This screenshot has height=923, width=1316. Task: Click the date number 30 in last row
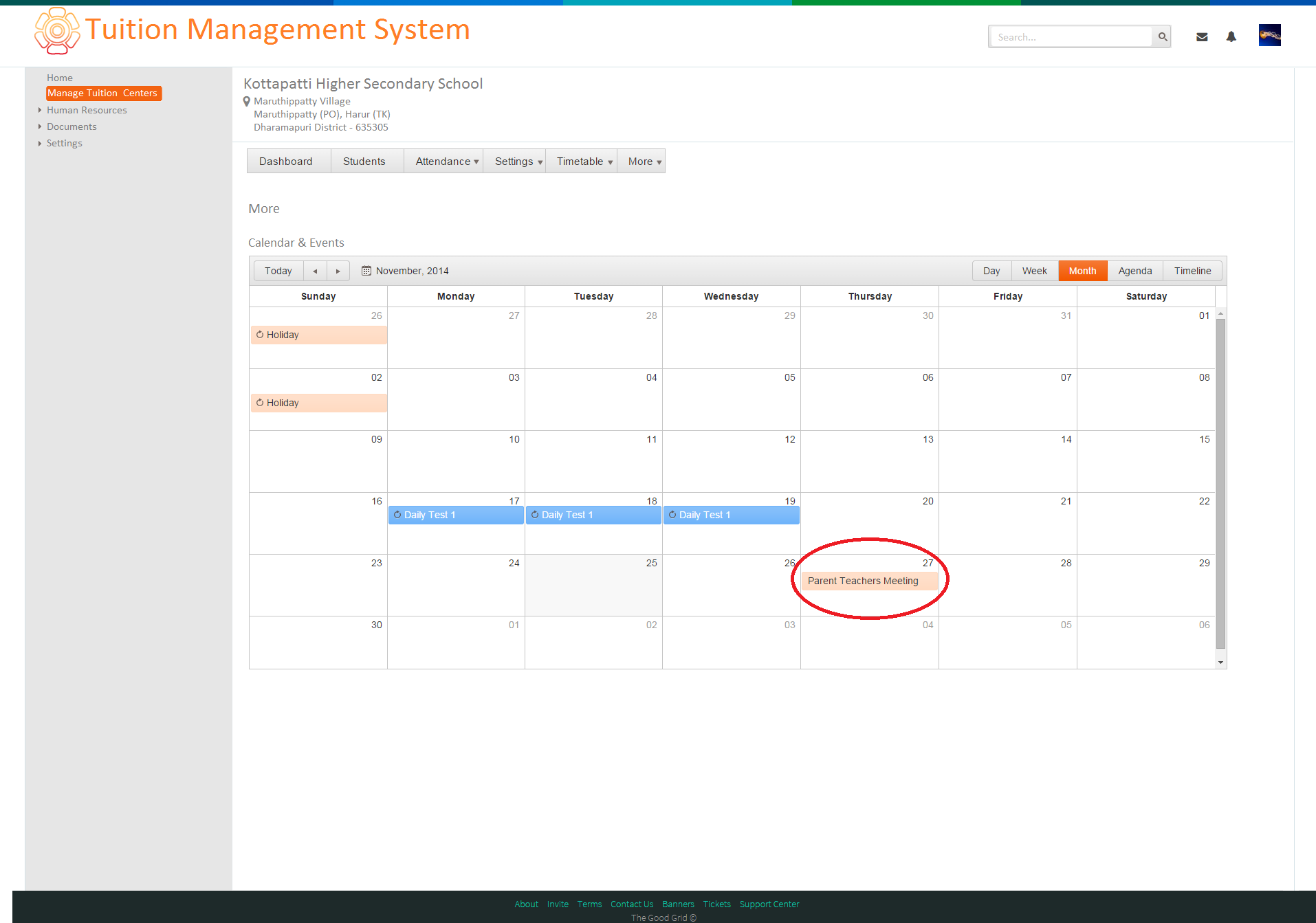[377, 625]
